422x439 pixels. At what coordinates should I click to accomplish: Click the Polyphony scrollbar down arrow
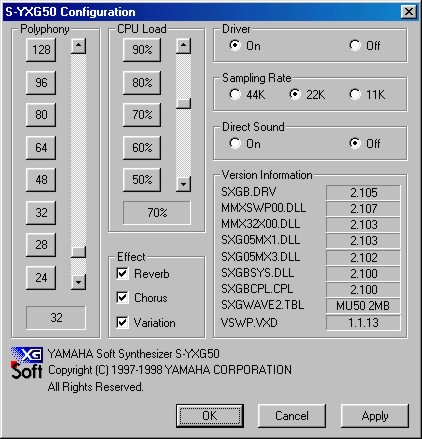click(78, 282)
